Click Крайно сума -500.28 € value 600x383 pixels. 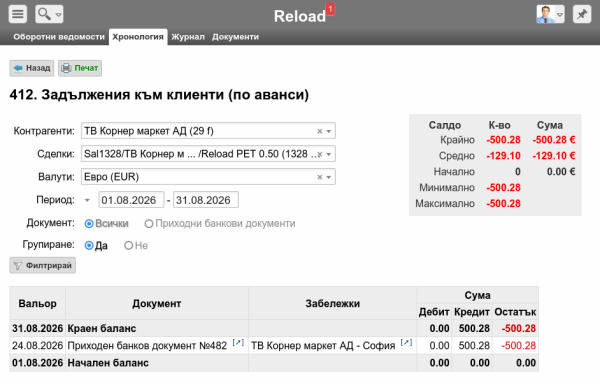554,140
